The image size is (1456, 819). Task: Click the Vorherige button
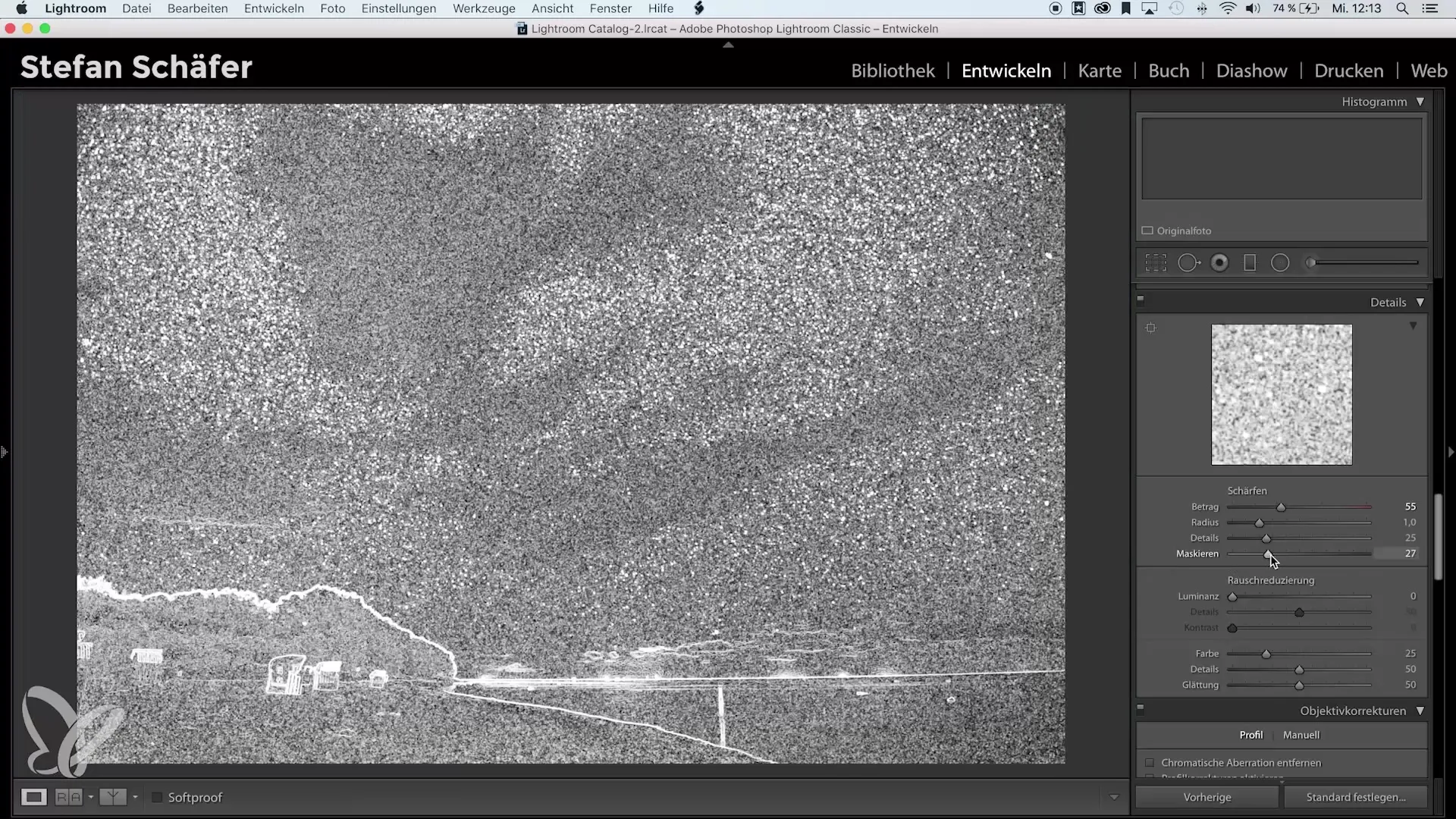point(1207,797)
